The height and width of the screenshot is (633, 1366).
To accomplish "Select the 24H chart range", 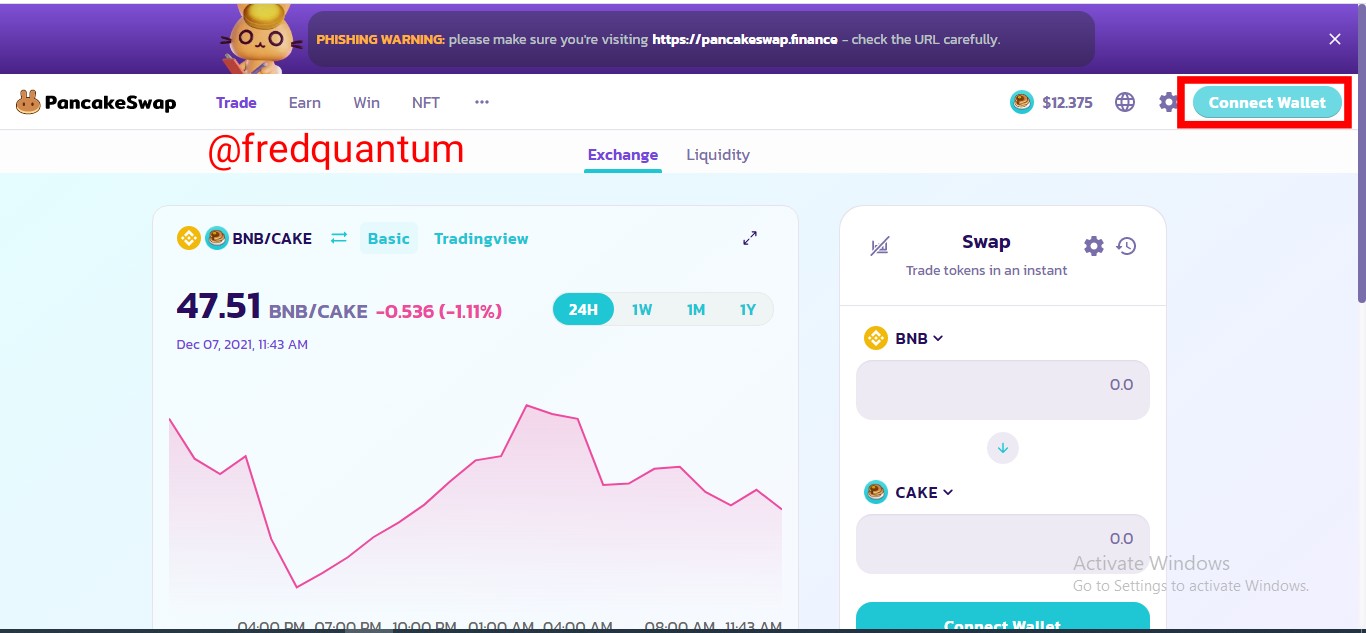I will [x=583, y=310].
